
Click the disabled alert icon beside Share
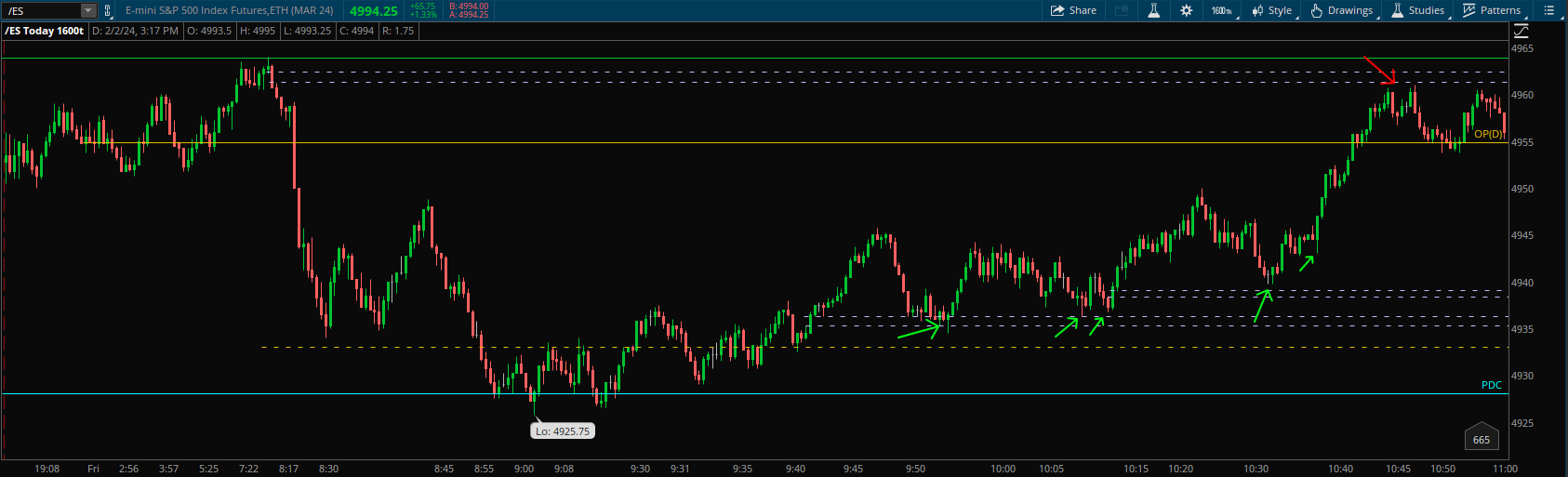click(x=1122, y=10)
